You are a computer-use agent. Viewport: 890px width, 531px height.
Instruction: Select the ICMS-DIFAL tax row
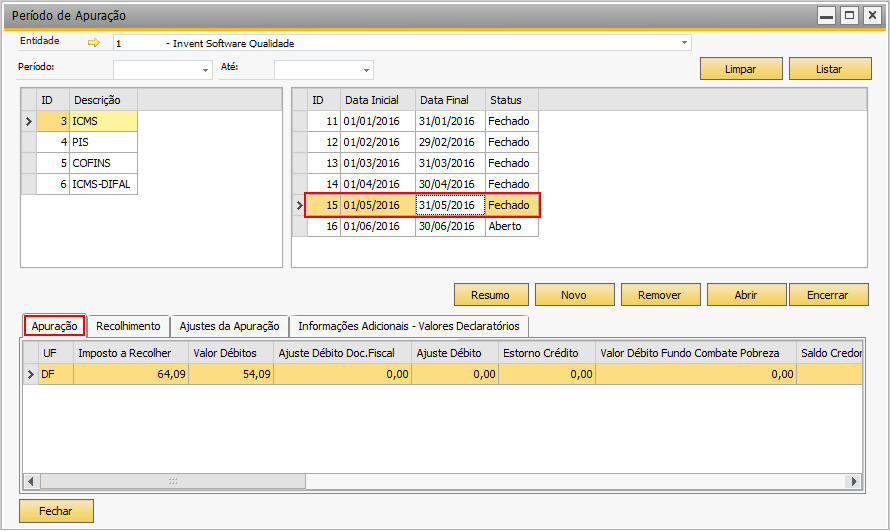[87, 184]
